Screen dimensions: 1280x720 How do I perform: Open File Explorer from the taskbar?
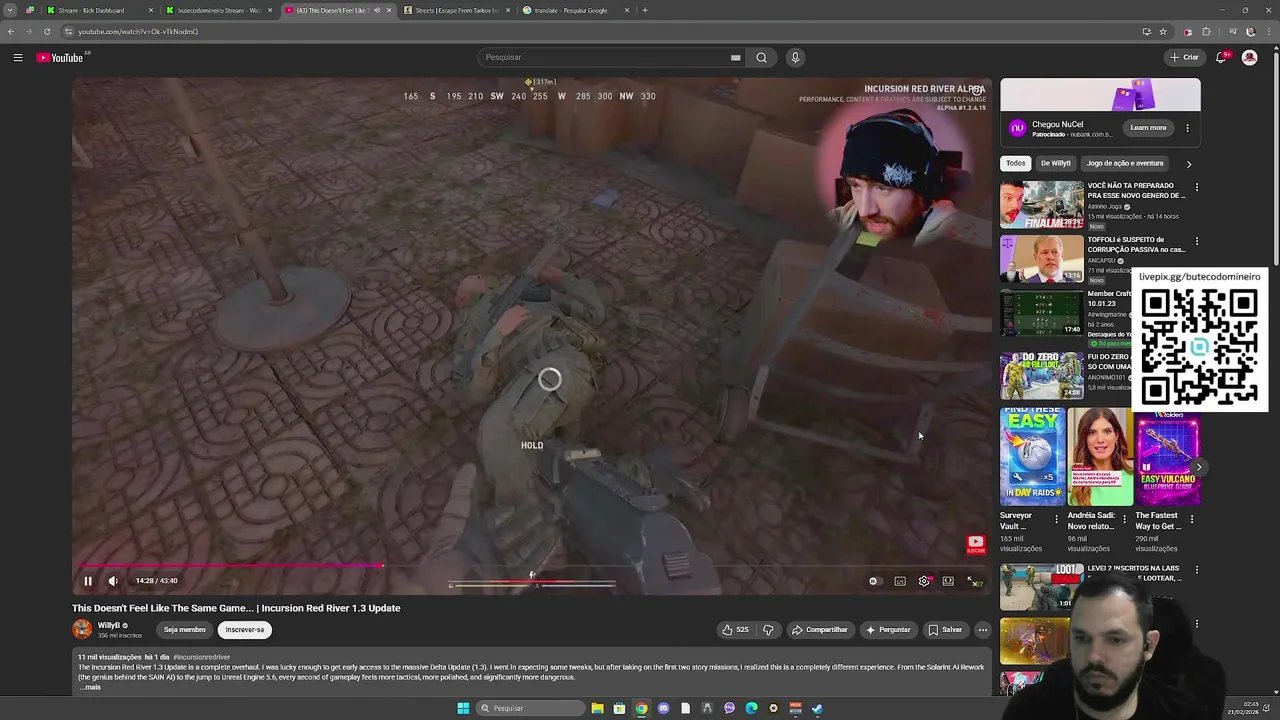(597, 708)
